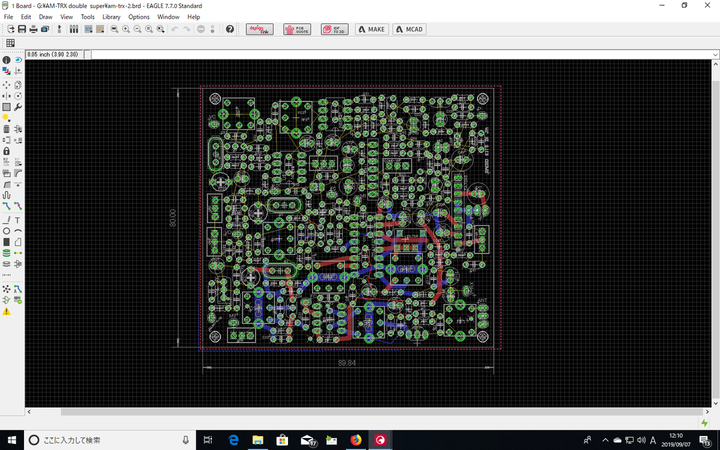Click the Help question mark icon

(x=229, y=29)
